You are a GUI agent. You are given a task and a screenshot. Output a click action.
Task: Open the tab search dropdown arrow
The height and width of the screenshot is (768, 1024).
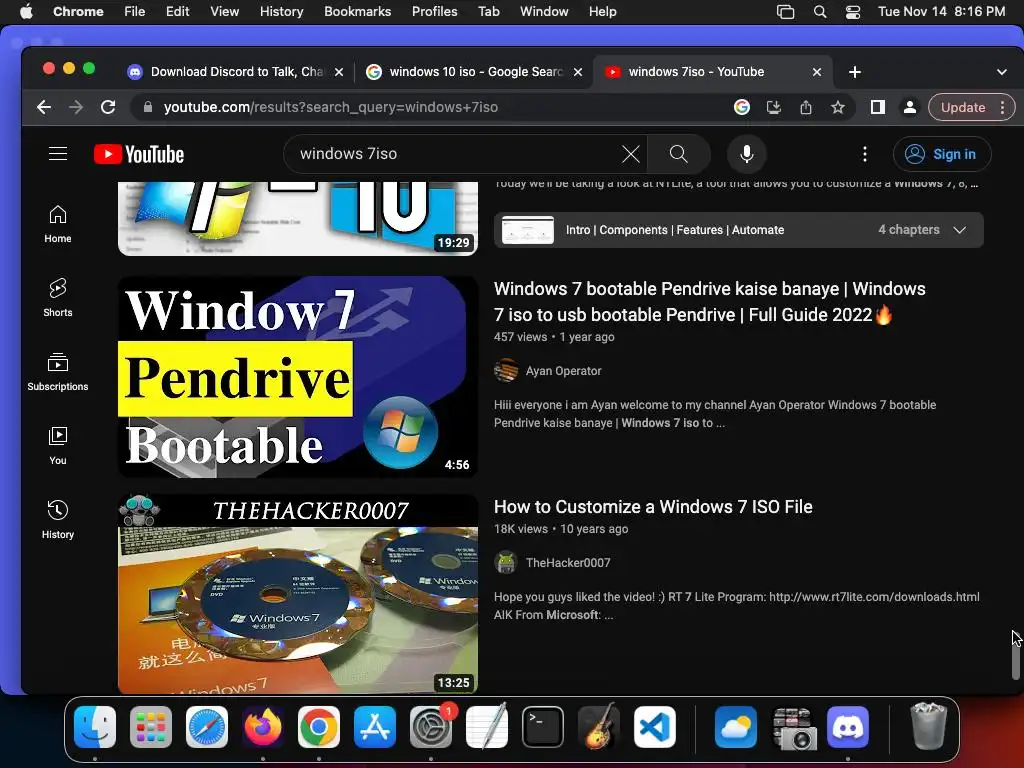1002,72
